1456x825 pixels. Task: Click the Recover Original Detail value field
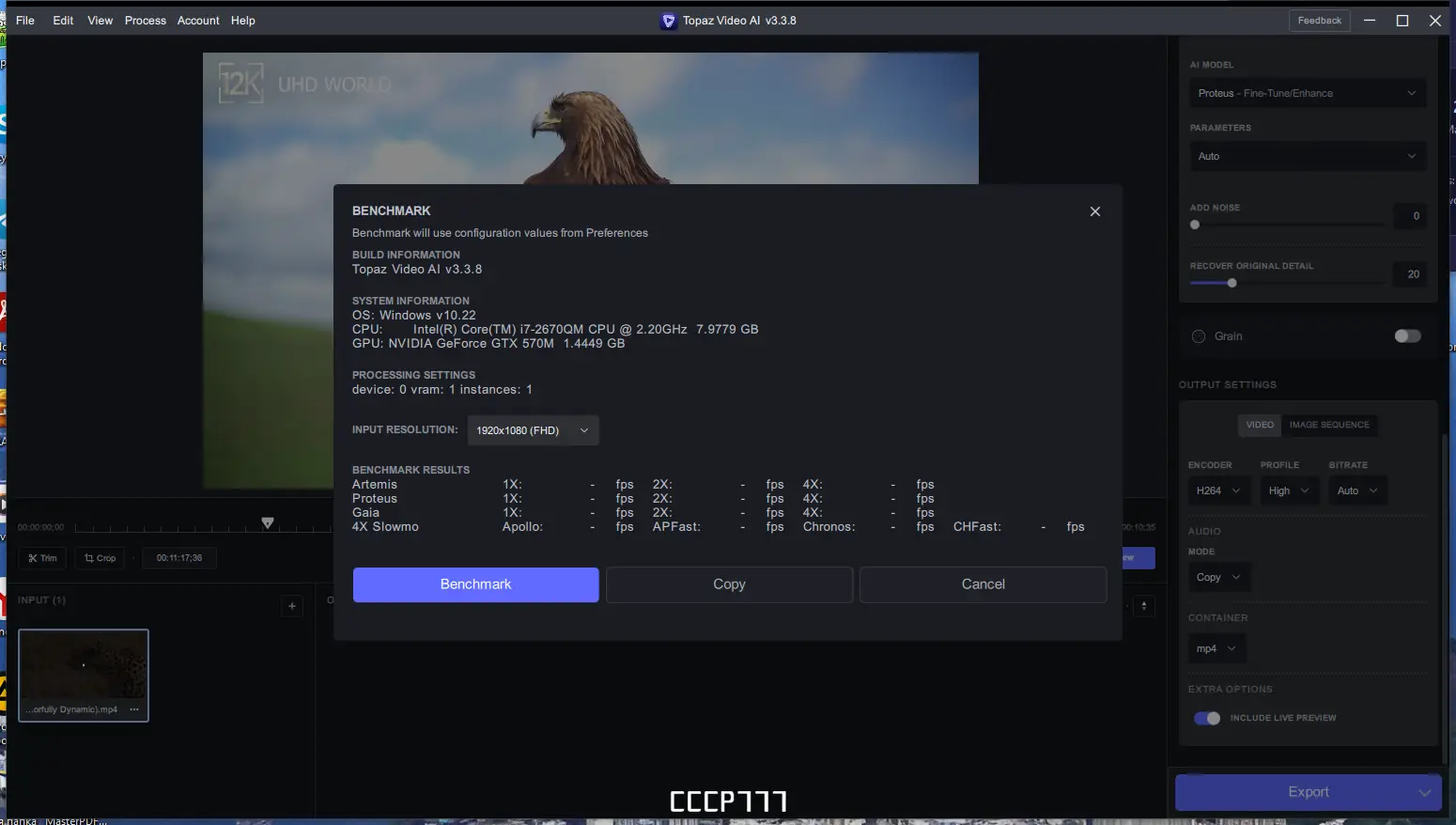1410,274
